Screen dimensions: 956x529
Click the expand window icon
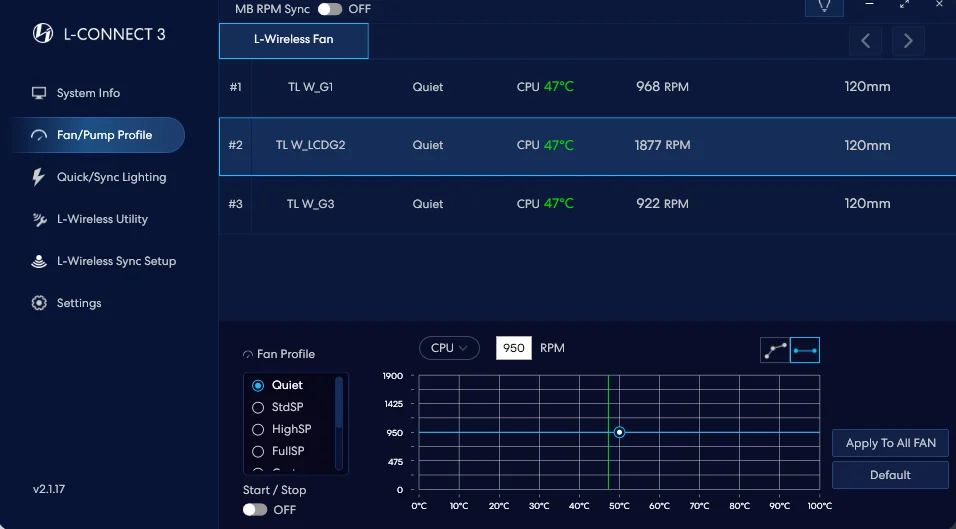coord(904,4)
